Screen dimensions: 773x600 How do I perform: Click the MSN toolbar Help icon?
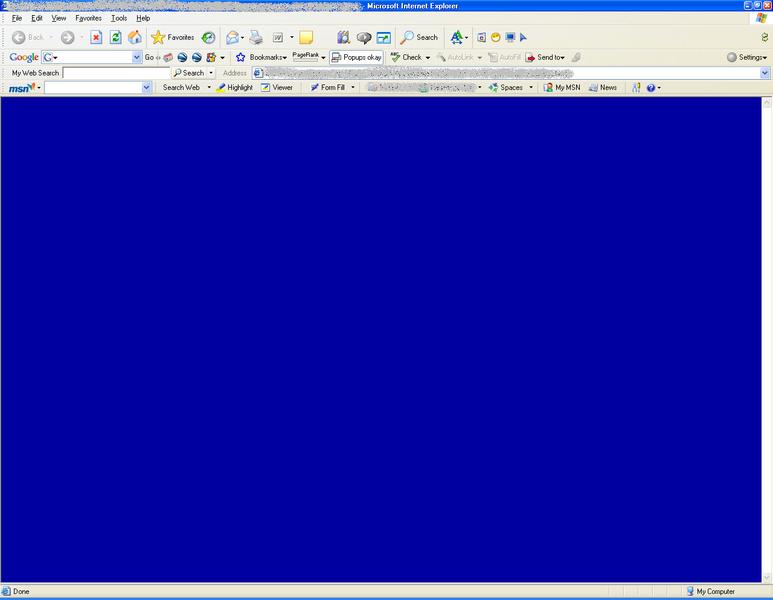point(651,88)
